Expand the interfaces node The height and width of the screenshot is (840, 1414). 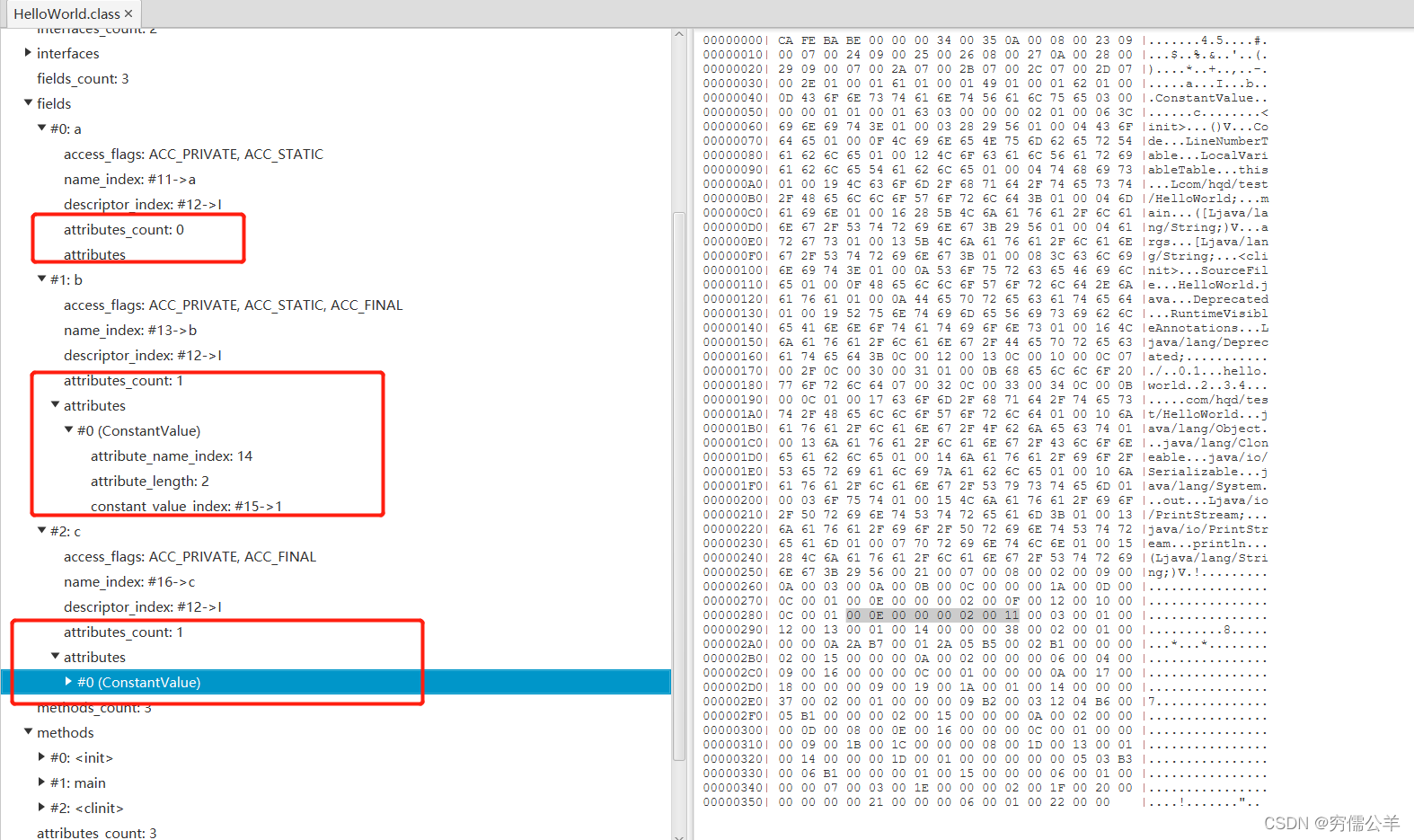coord(28,53)
